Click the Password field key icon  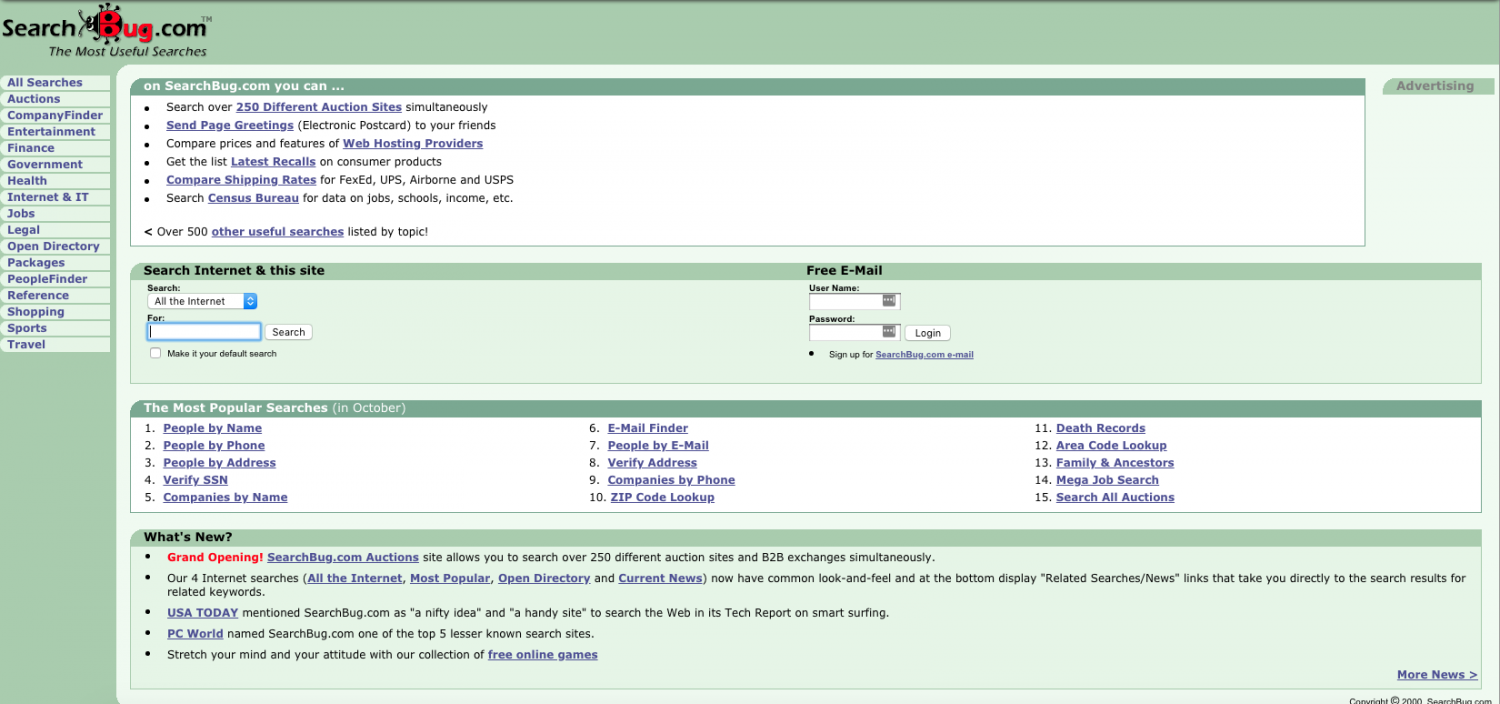tap(889, 332)
